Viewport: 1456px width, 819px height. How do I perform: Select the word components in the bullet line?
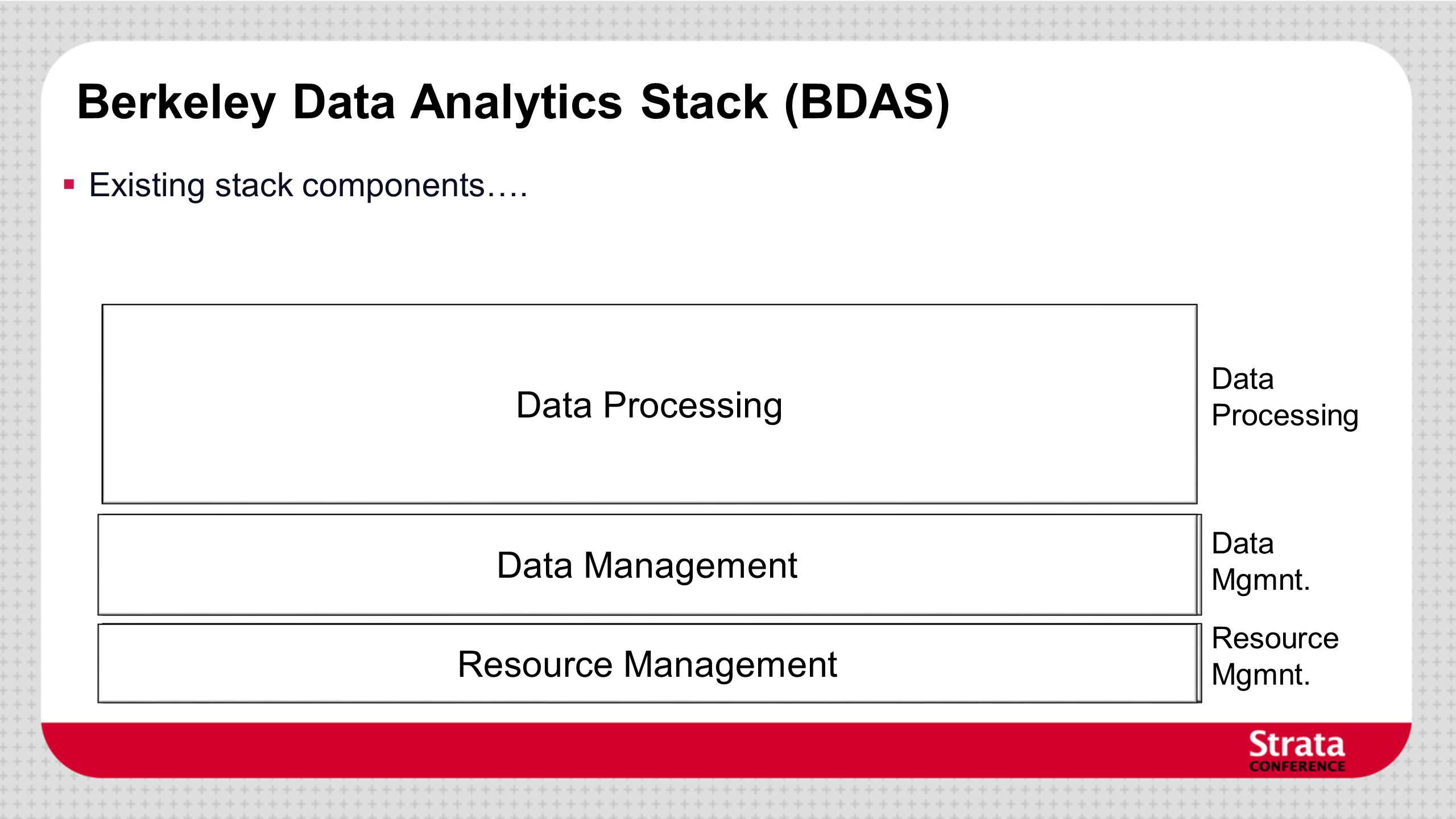click(x=393, y=186)
